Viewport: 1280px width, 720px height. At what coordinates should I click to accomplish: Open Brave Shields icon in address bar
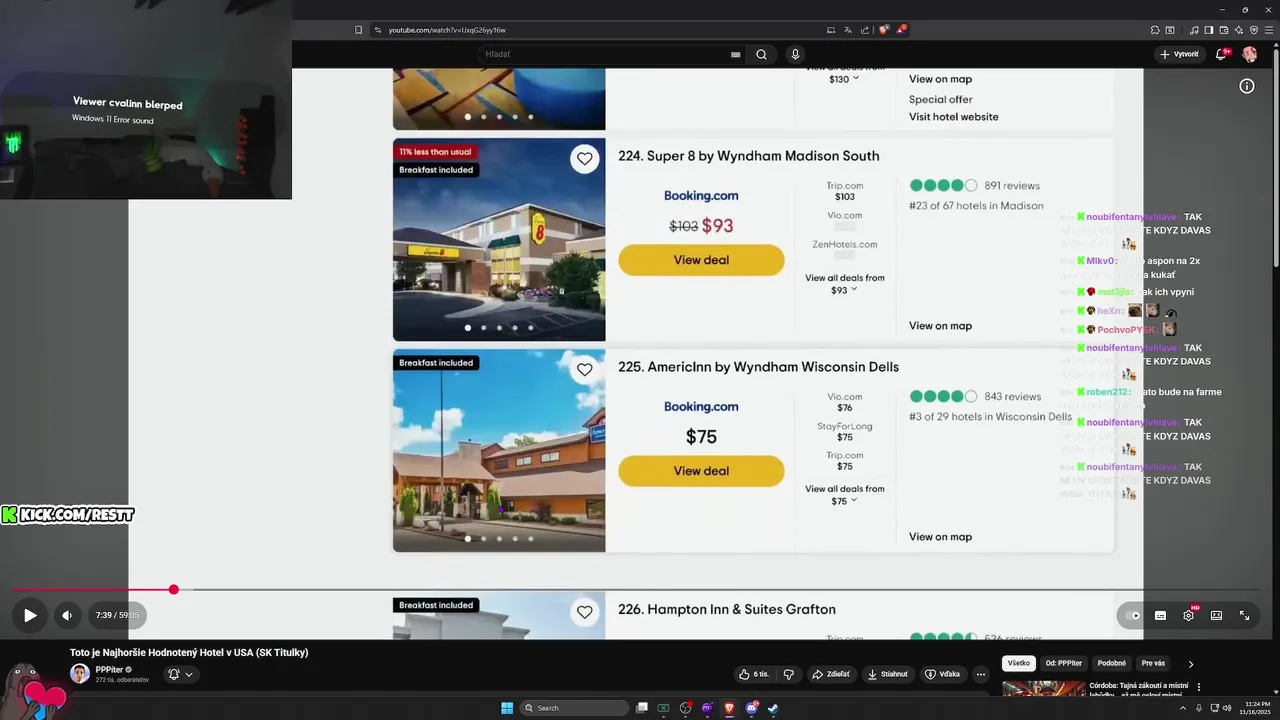pyautogui.click(x=884, y=30)
